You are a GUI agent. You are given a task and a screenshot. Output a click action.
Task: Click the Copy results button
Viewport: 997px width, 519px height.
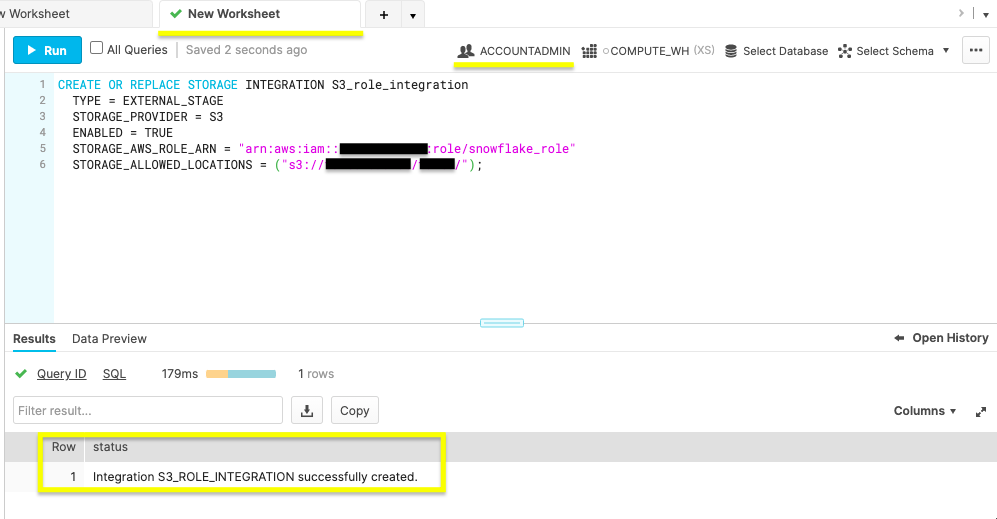tap(354, 410)
